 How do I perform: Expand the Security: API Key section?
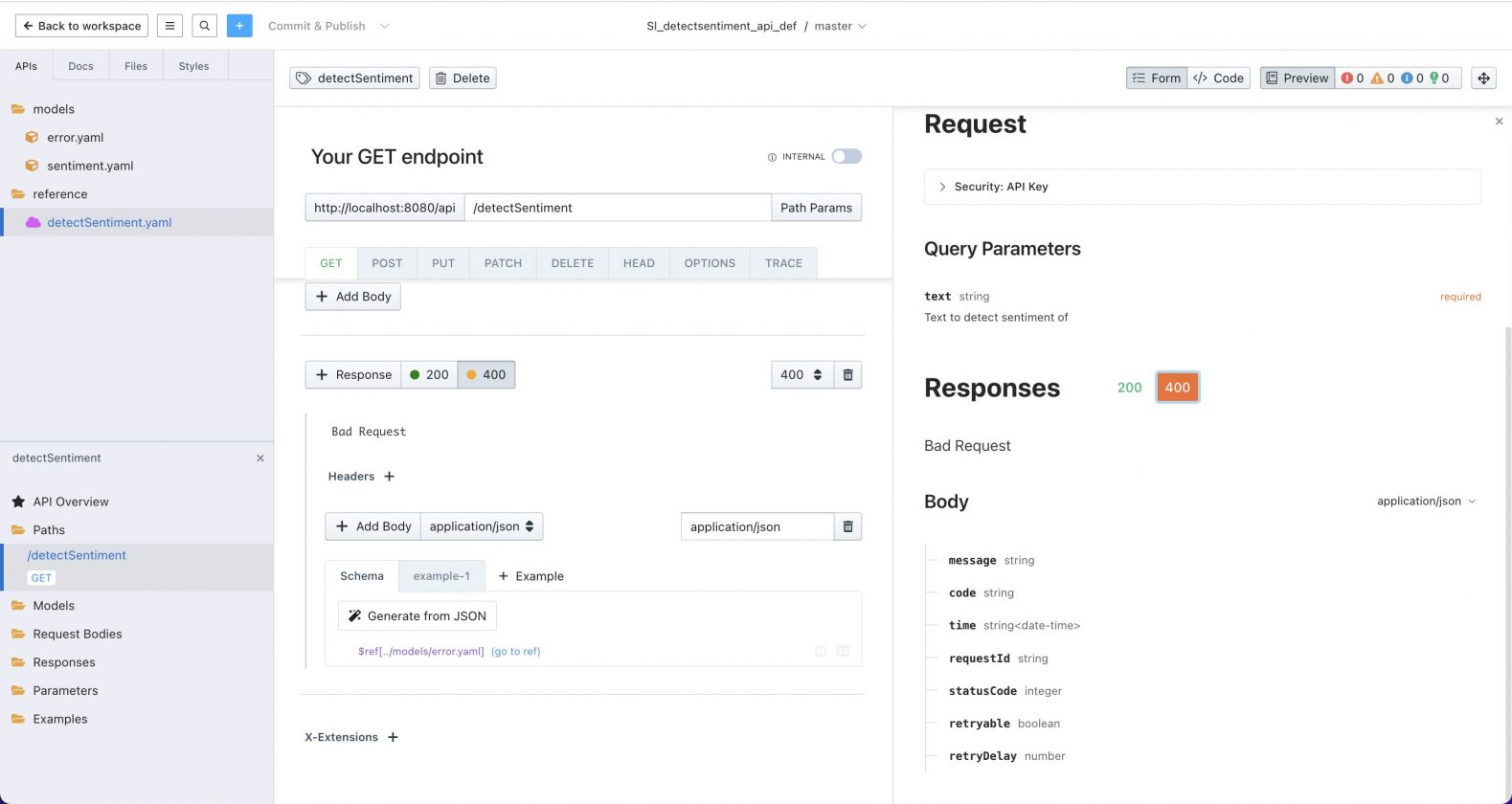(1202, 187)
